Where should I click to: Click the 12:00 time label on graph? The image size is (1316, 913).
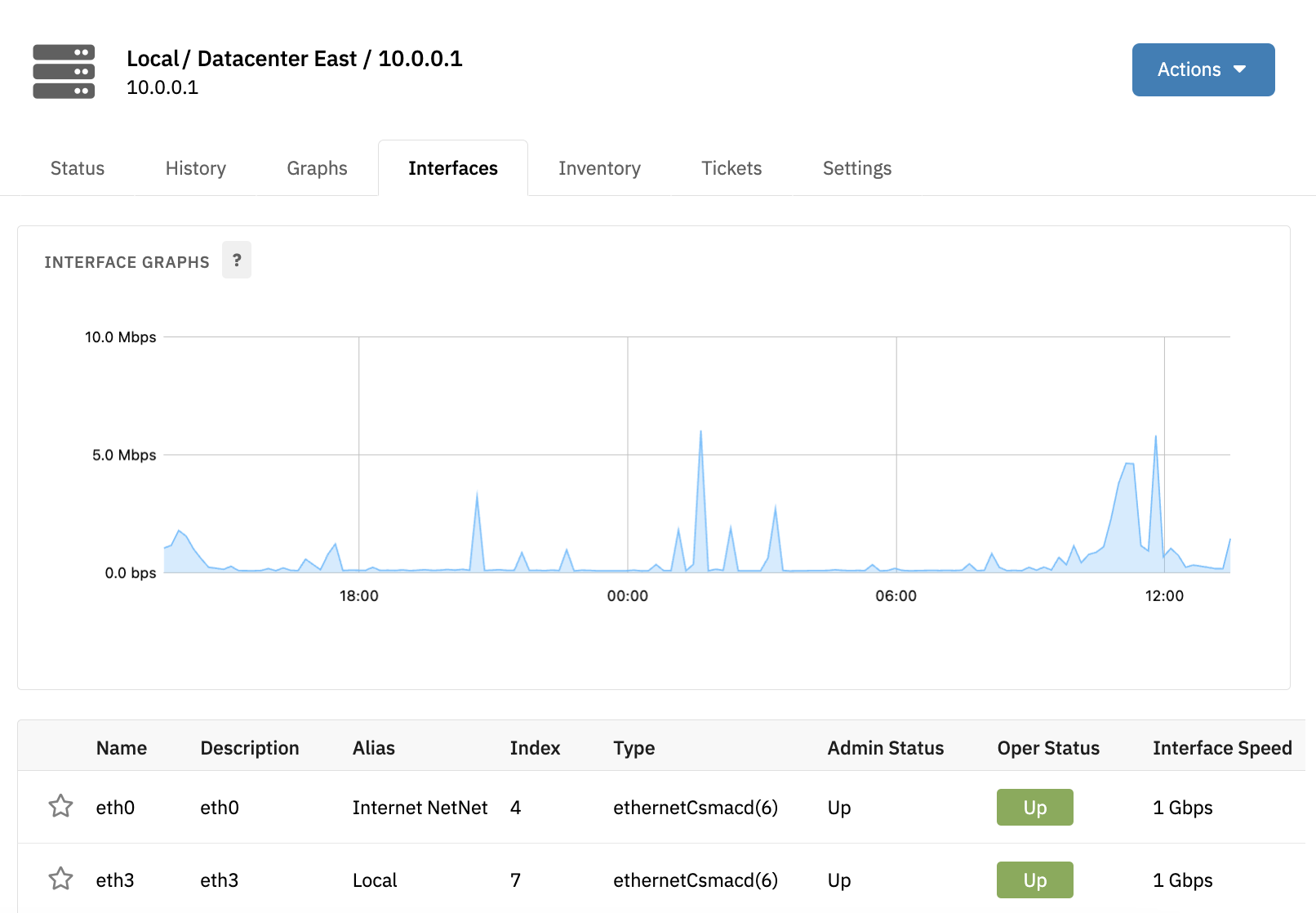point(1164,596)
